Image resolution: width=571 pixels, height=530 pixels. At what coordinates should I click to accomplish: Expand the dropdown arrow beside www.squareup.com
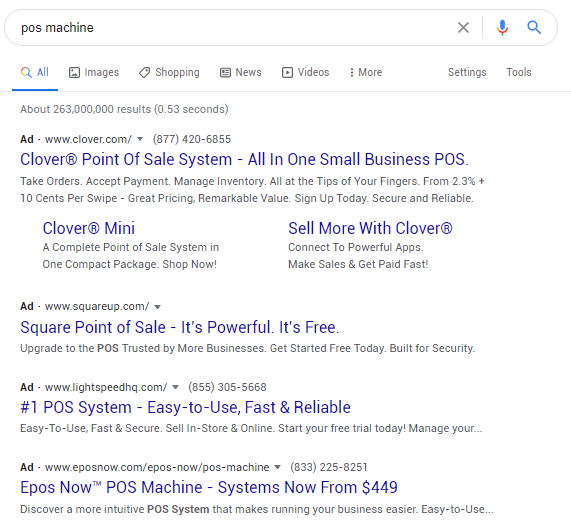point(157,307)
